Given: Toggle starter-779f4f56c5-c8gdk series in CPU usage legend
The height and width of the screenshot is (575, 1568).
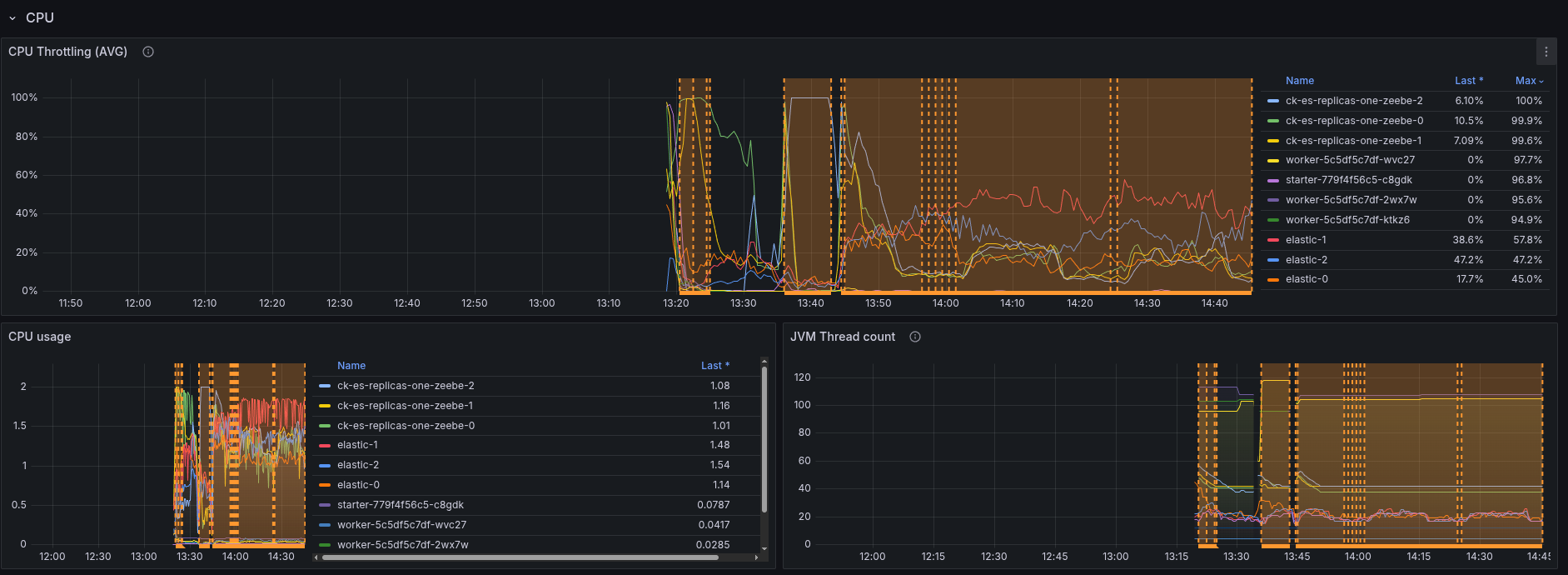Looking at the screenshot, I should 401,505.
